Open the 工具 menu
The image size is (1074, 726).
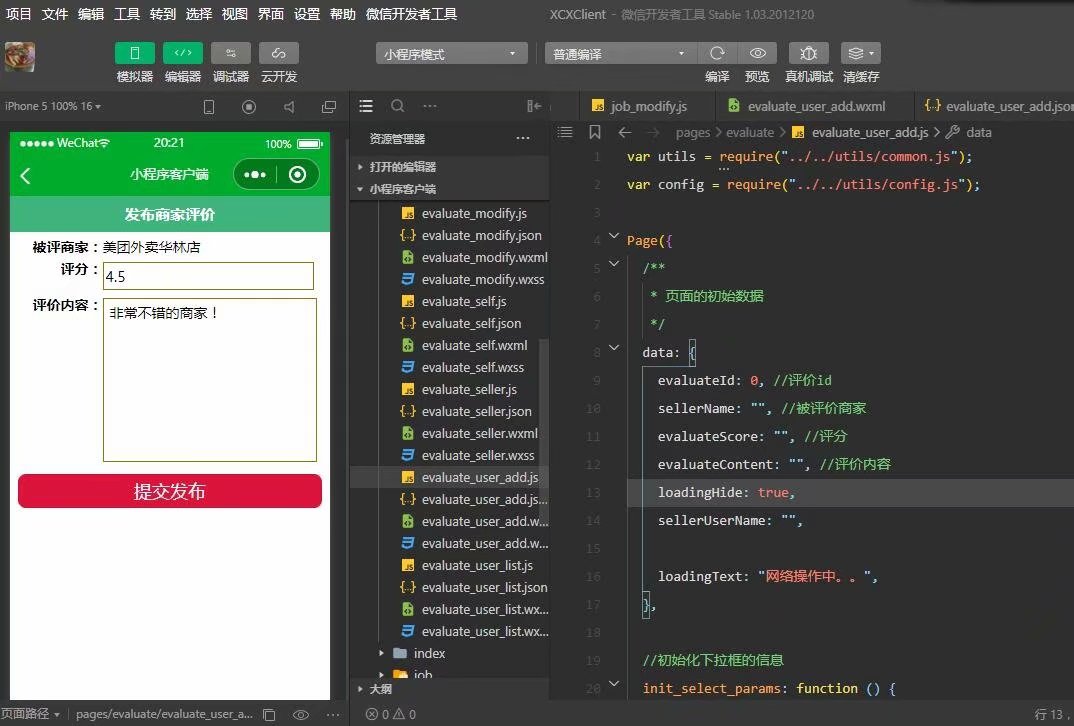pos(127,14)
